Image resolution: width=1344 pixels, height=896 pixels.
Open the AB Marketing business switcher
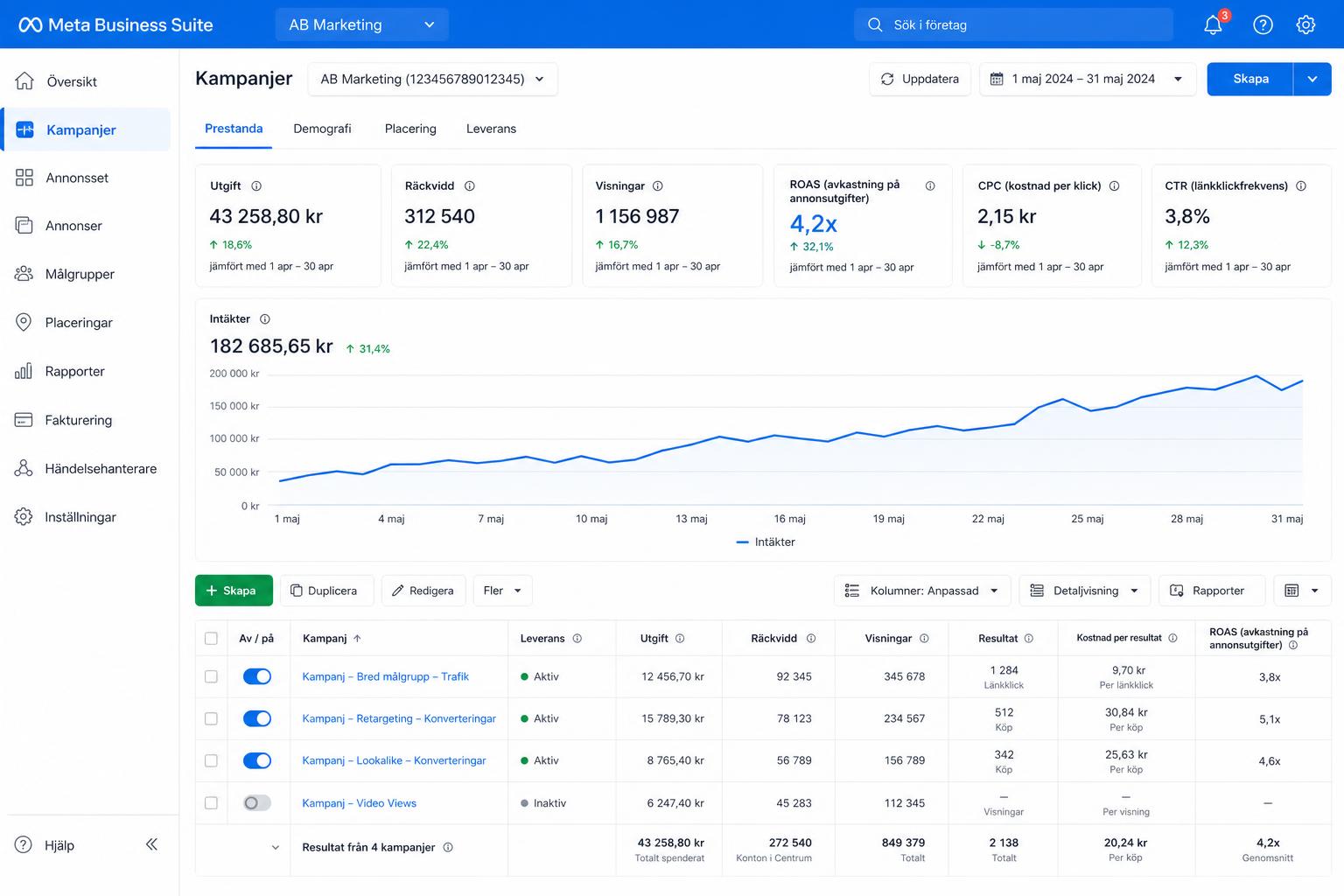(x=361, y=24)
